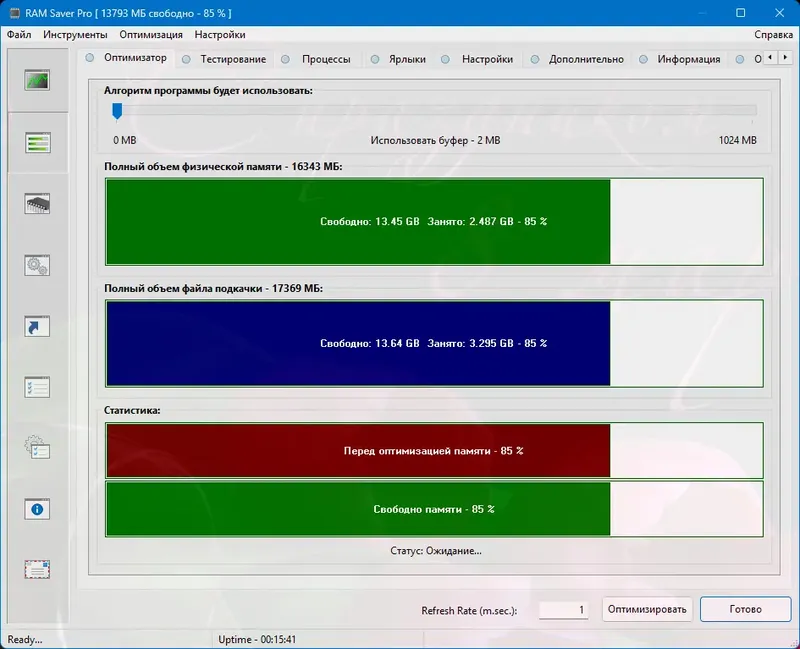Image resolution: width=800 pixels, height=649 pixels.
Task: Click the 0 MB slider minimum label
Action: [x=124, y=140]
